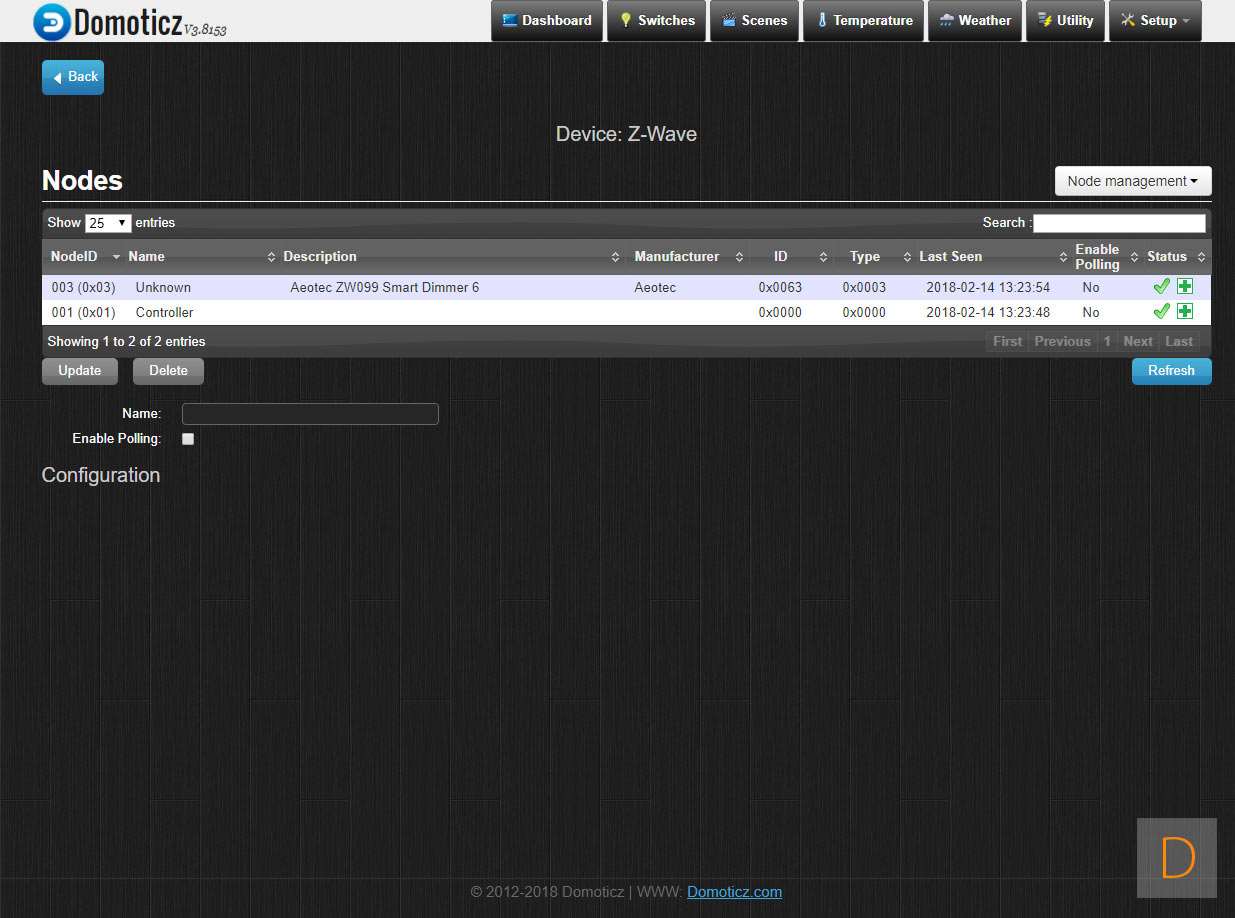Click green plus icon for Controller node
The height and width of the screenshot is (918, 1235).
[x=1185, y=312]
